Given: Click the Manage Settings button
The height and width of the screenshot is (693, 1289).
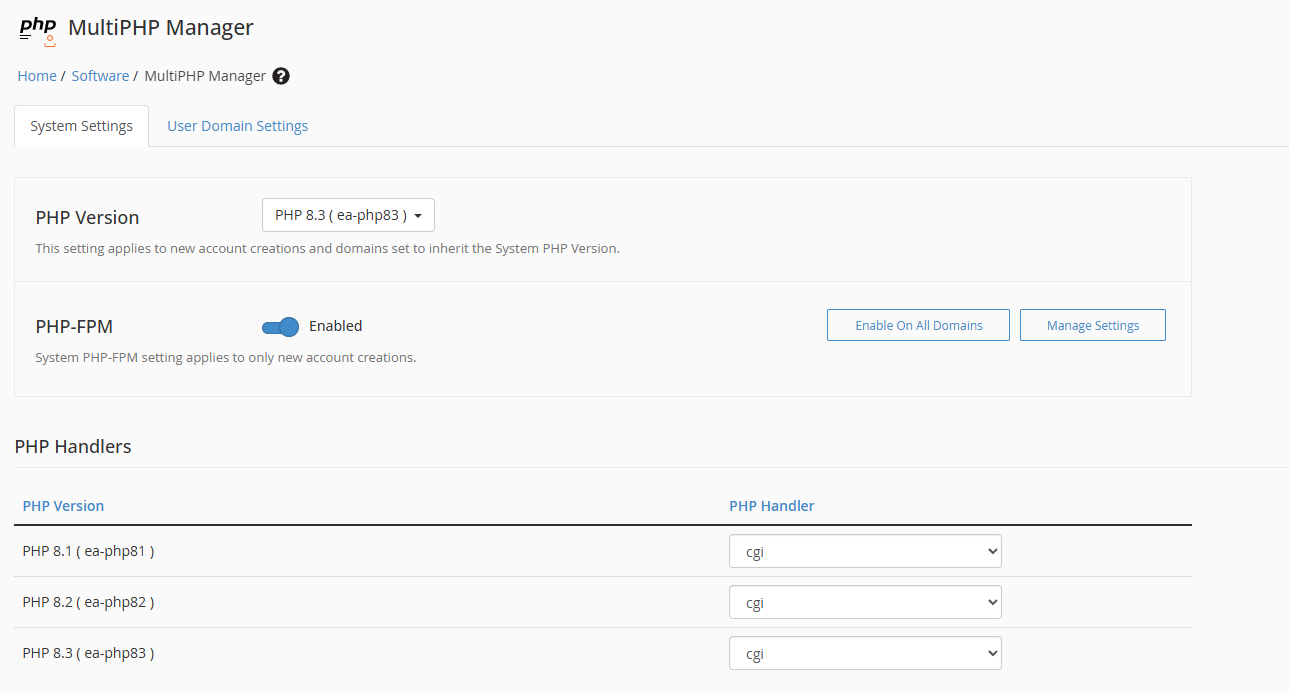Looking at the screenshot, I should click(x=1093, y=325).
